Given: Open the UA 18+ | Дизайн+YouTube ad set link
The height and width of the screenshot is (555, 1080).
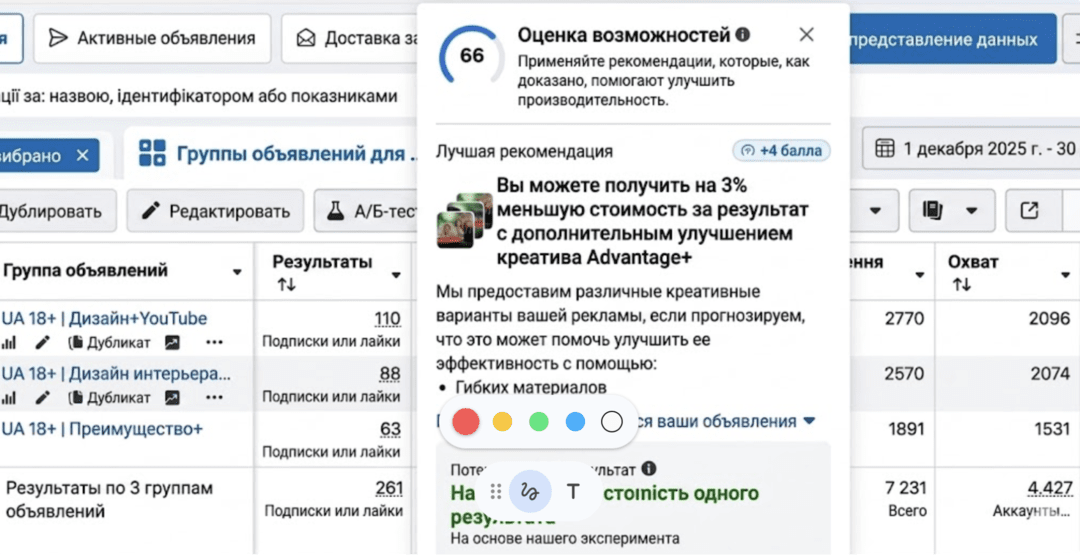Looking at the screenshot, I should 104,319.
